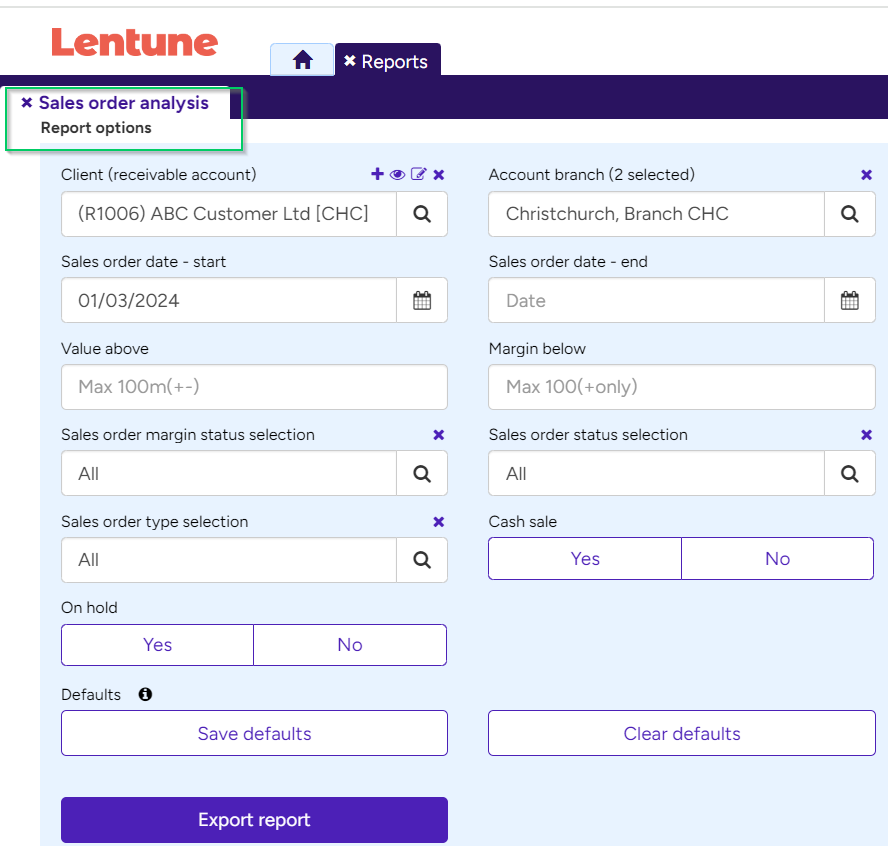This screenshot has width=888, height=846.
Task: Click the info icon next to Defaults
Action: pos(145,694)
